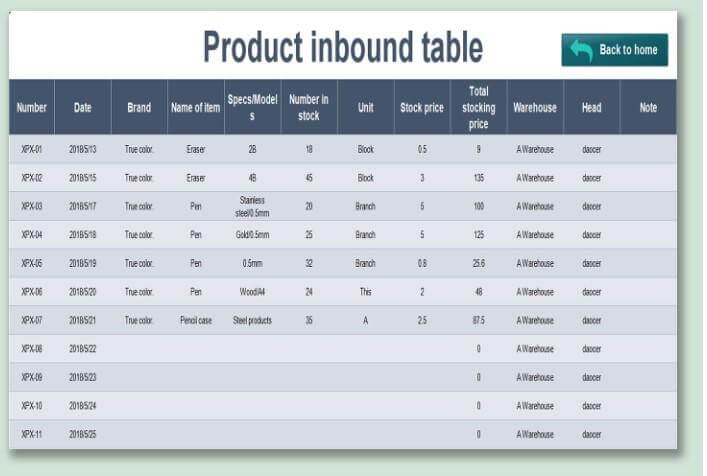
Task: Select cell XPX-07
Action: [x=32, y=320]
